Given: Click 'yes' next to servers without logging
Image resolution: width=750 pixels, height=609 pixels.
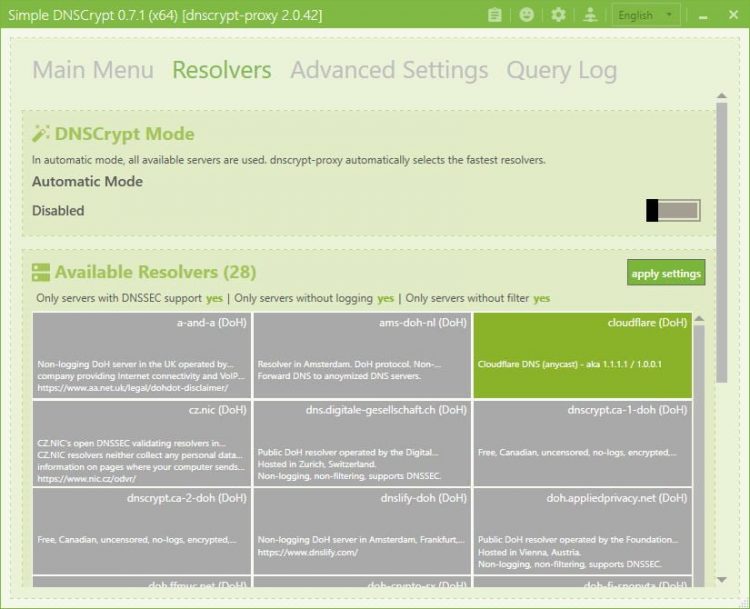Looking at the screenshot, I should [x=386, y=298].
